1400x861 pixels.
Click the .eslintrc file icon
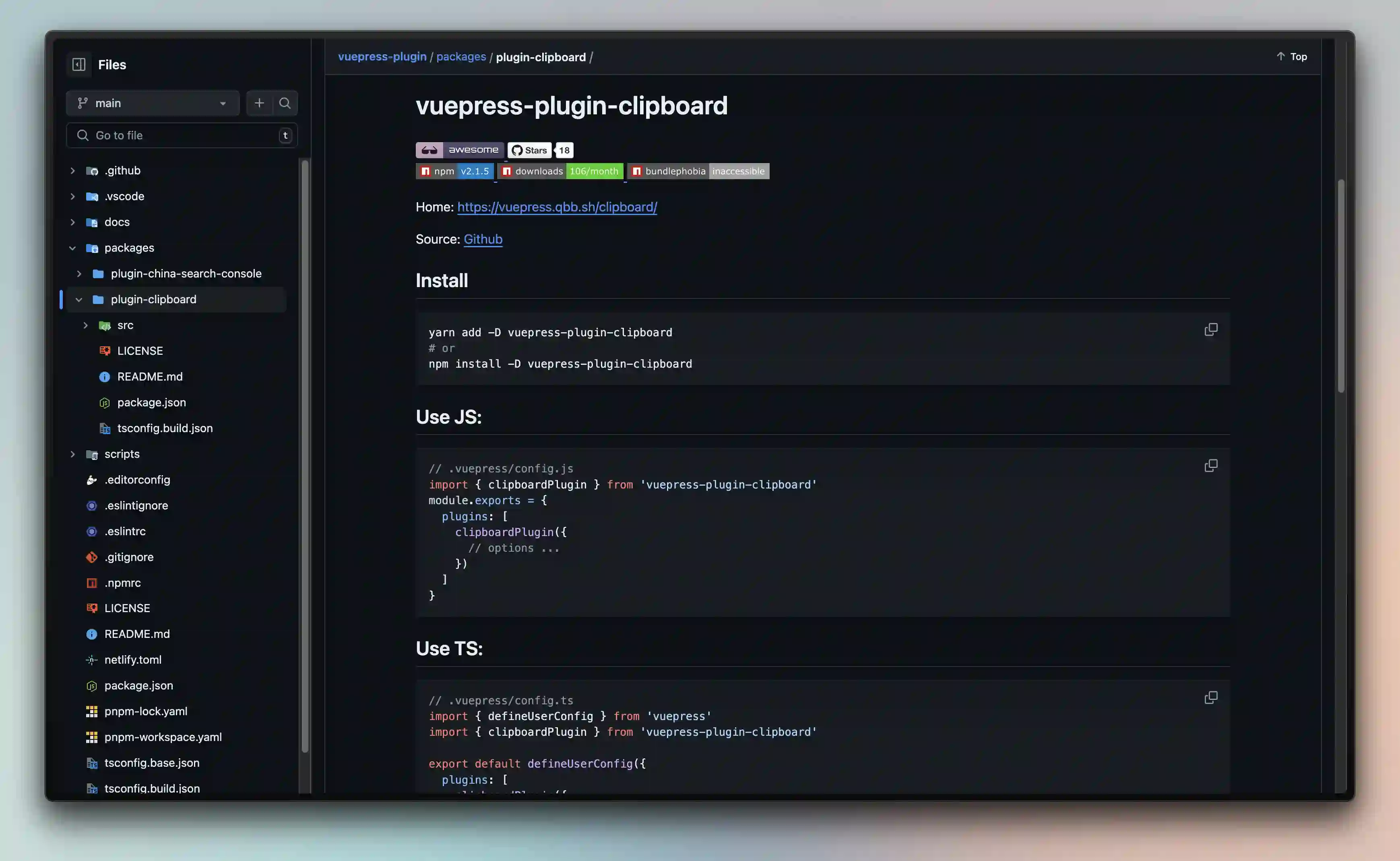coord(92,531)
